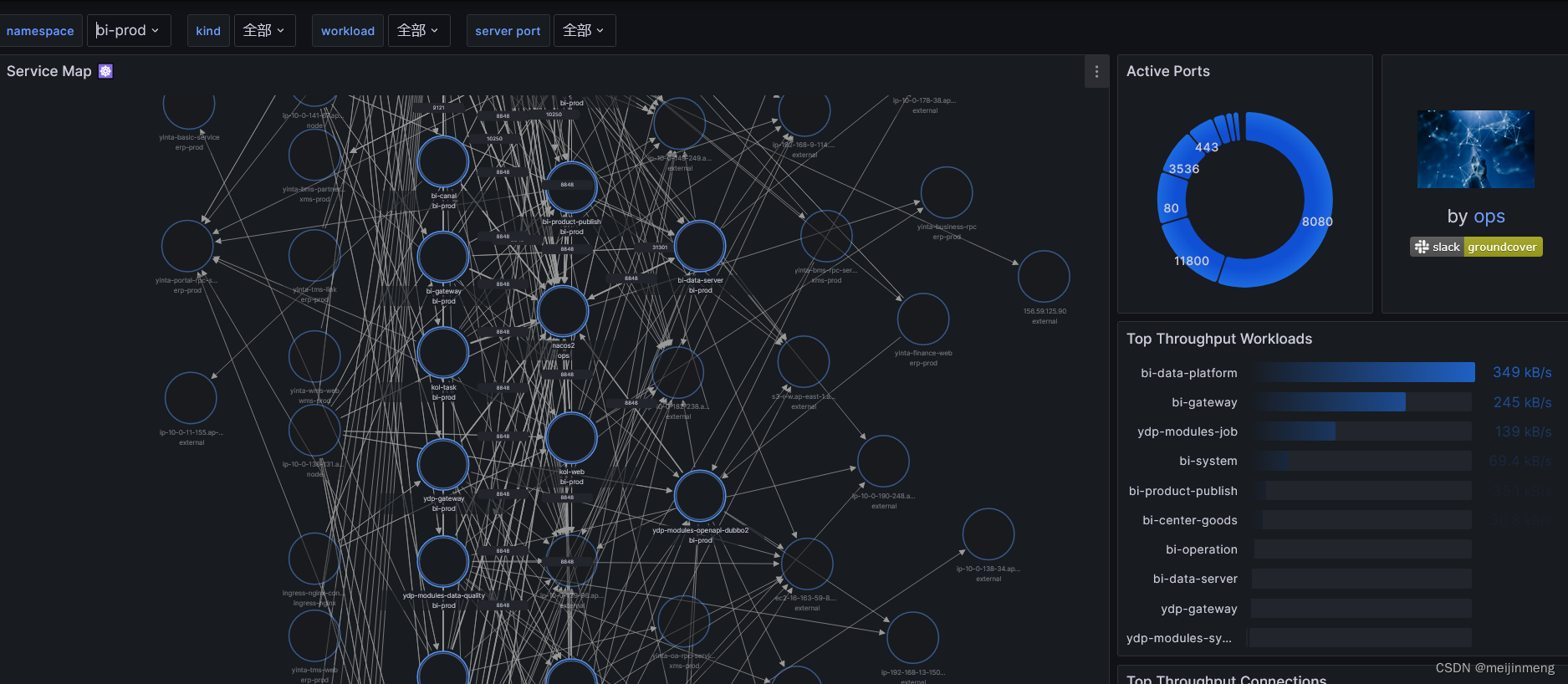Select the yinta-wms-web wms-prod node
Screen dimensions: 1568x684
tap(314, 356)
